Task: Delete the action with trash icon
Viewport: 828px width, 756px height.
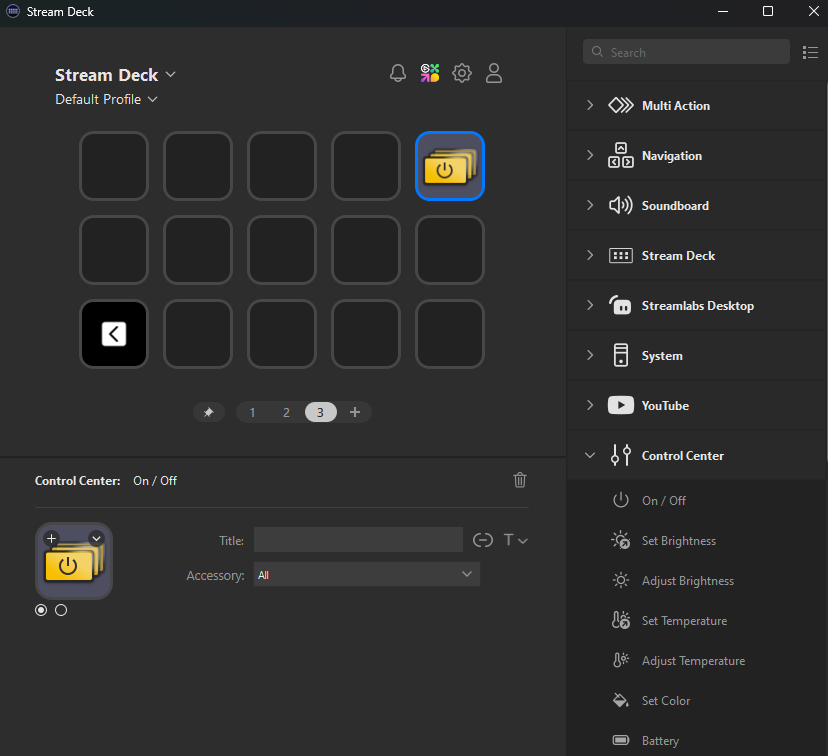Action: (520, 480)
